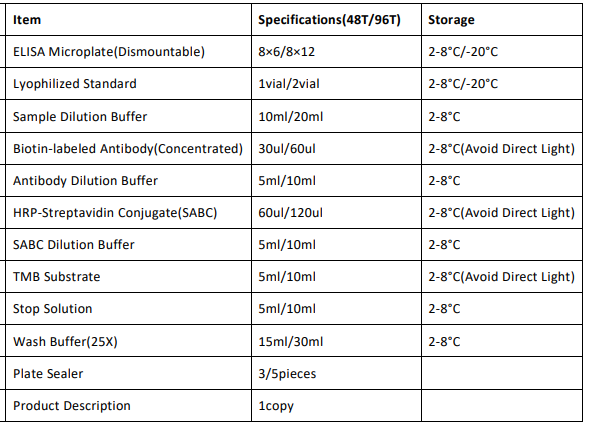Click the 3/5pieces specification text

[x=287, y=374]
